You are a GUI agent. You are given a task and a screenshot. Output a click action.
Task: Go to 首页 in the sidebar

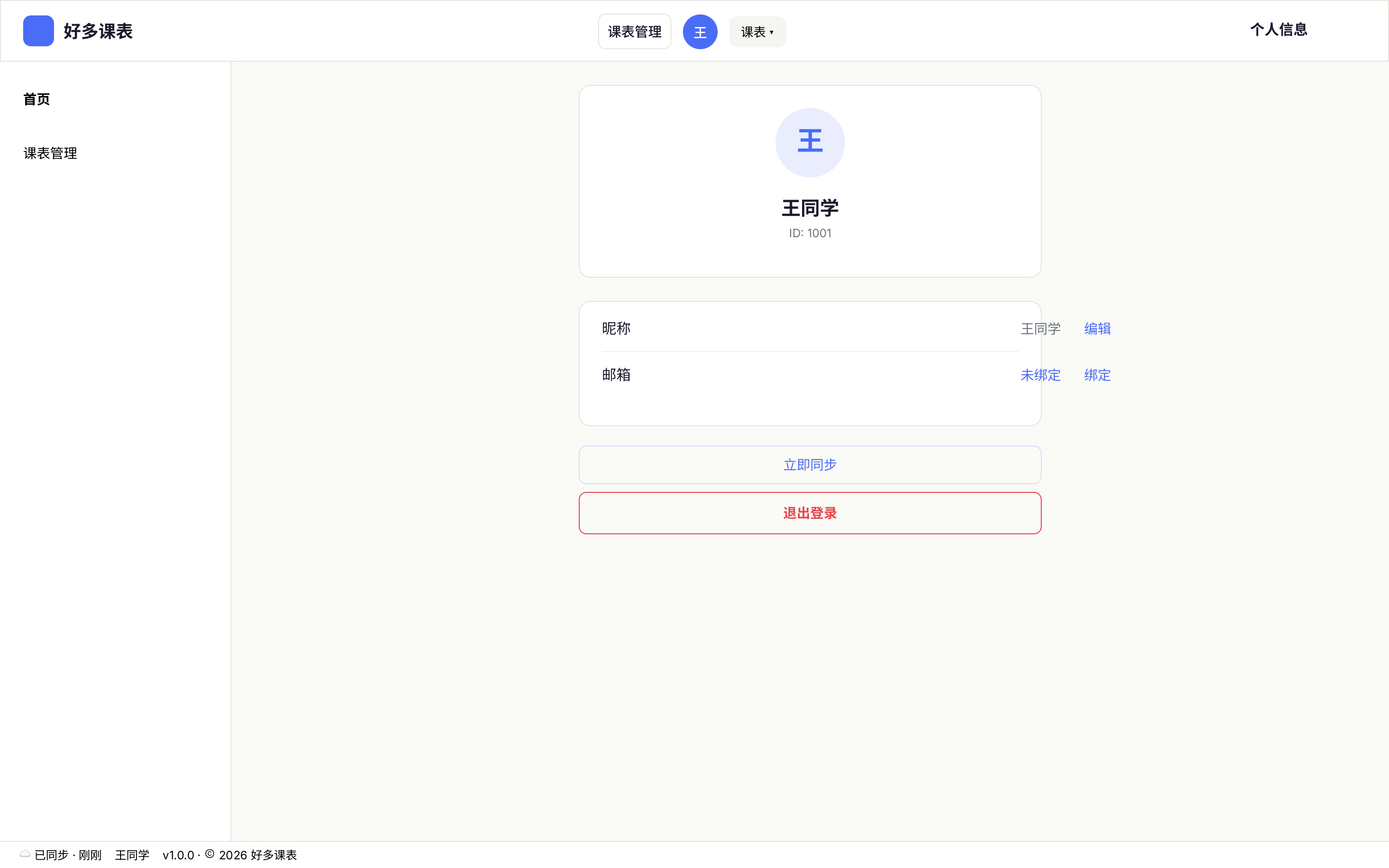point(37,99)
